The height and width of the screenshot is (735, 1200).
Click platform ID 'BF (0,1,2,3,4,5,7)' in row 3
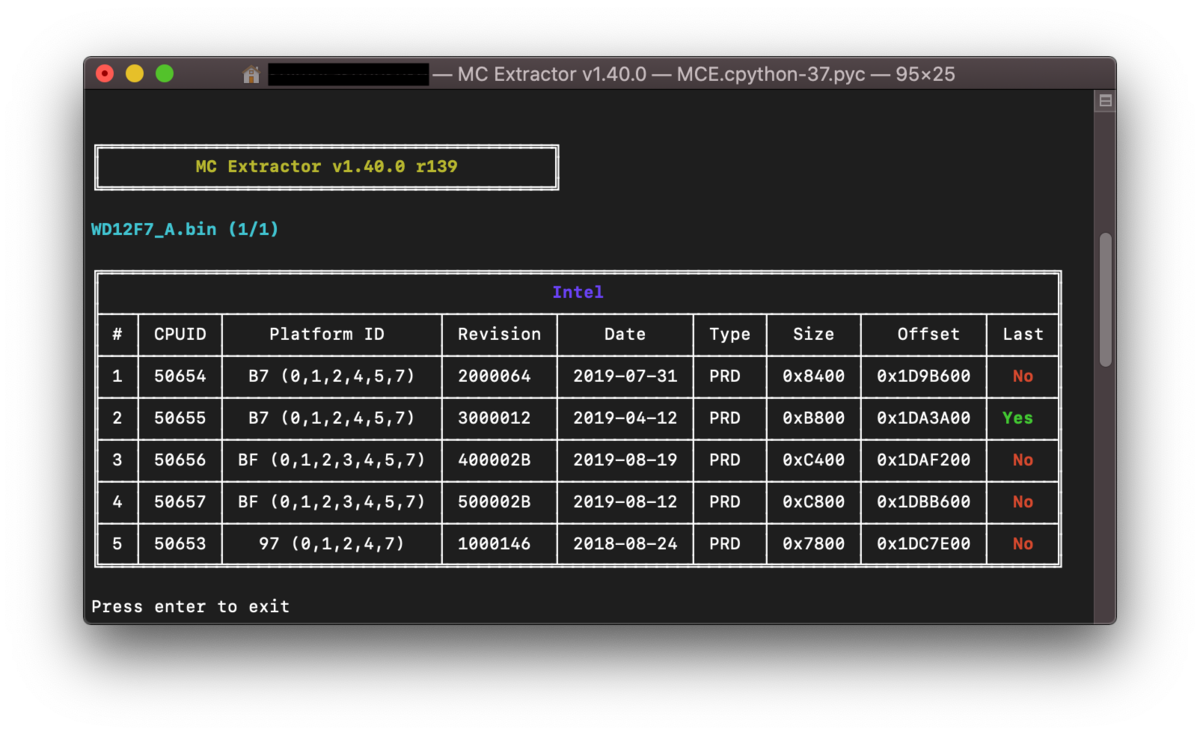332,460
